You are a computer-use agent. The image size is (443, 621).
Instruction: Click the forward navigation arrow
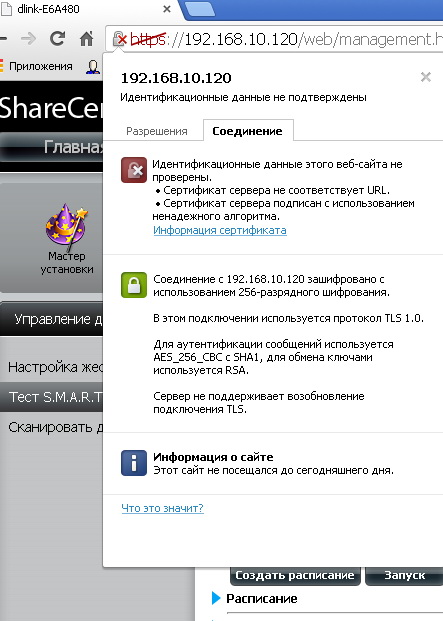click(x=29, y=38)
